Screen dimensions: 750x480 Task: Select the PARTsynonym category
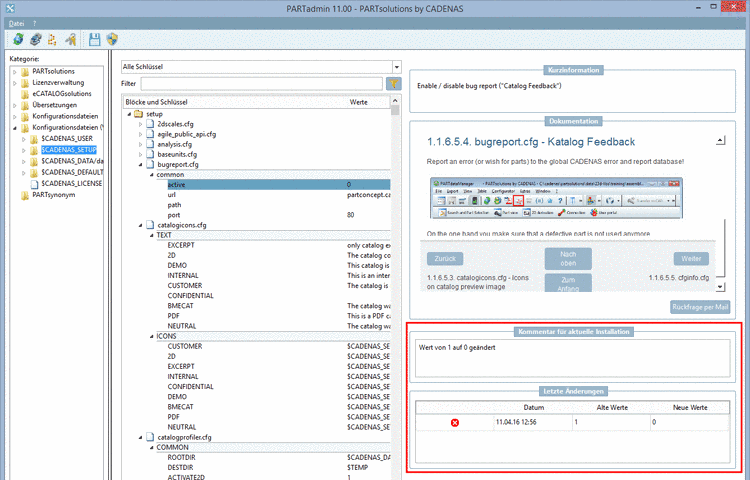(54, 195)
